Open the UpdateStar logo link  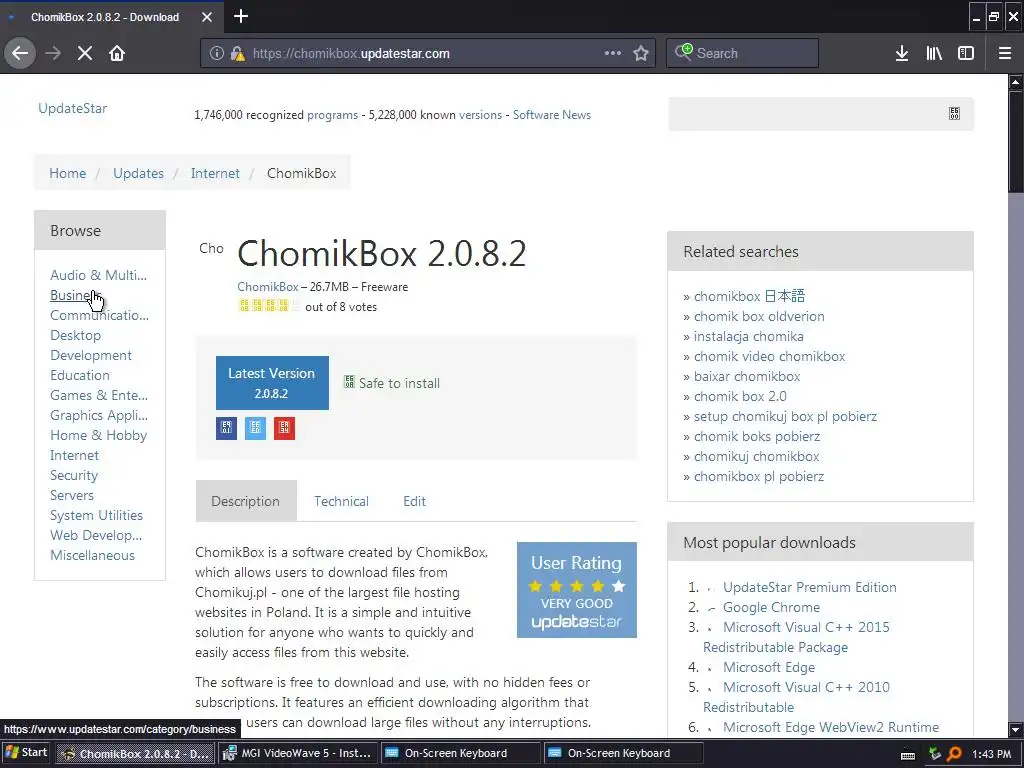72,108
